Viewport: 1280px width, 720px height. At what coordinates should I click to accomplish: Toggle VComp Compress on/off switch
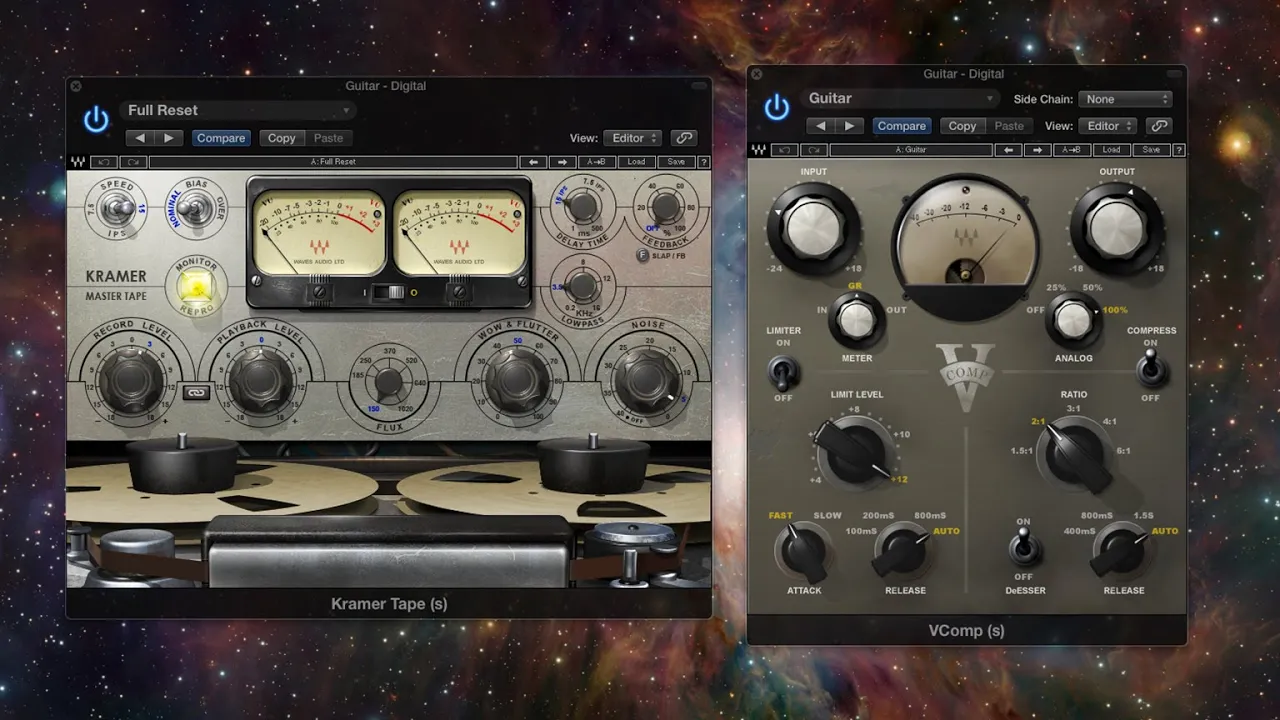pos(1151,368)
